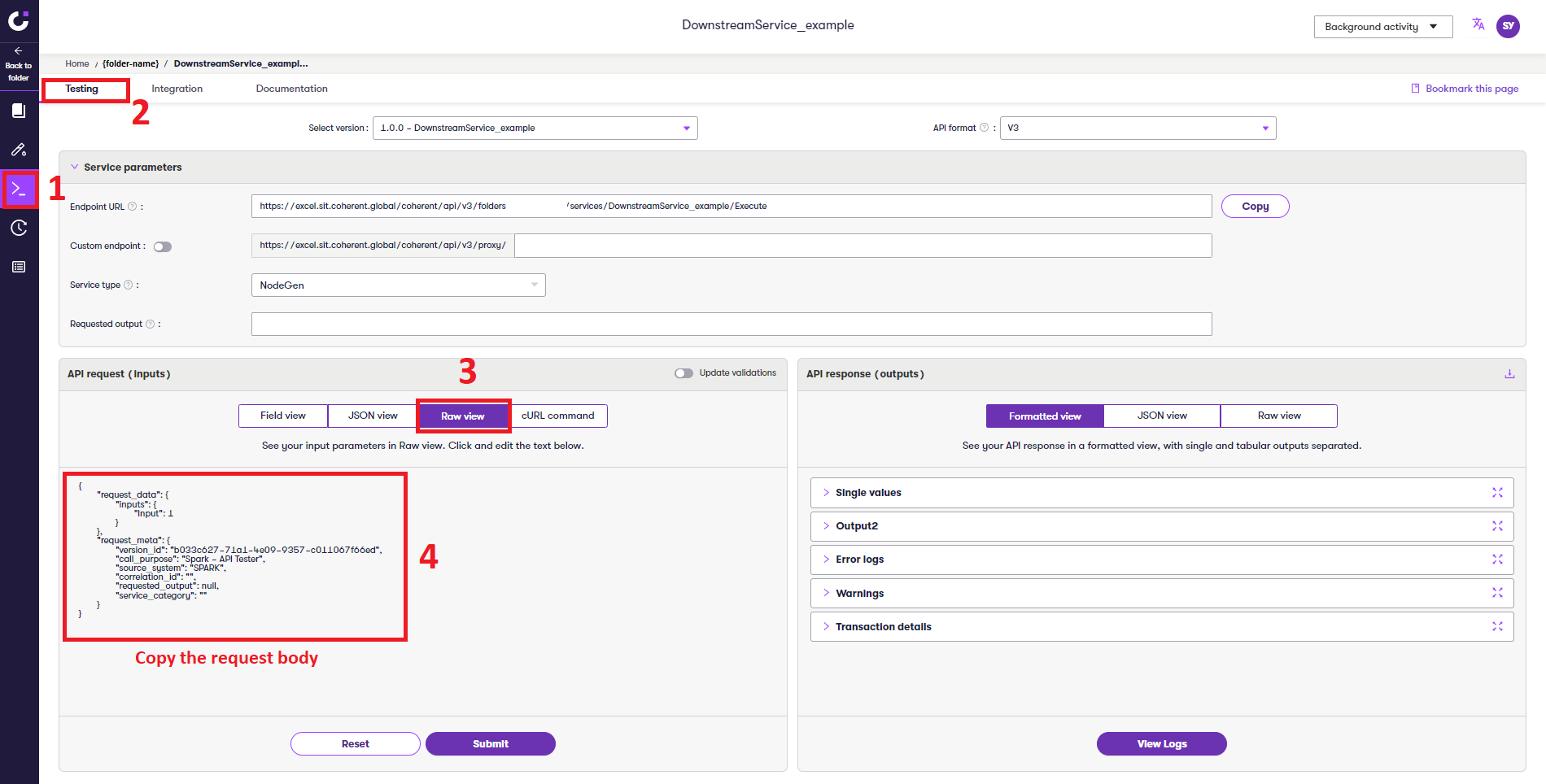Click the Requested output input field
Image resolution: width=1546 pixels, height=784 pixels.
point(731,324)
